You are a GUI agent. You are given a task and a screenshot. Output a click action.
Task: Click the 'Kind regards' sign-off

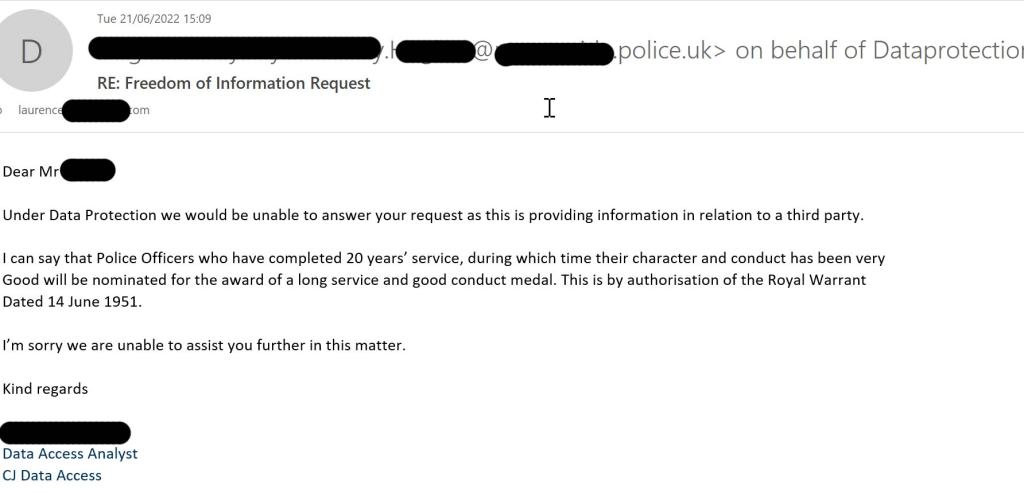pyautogui.click(x=45, y=388)
